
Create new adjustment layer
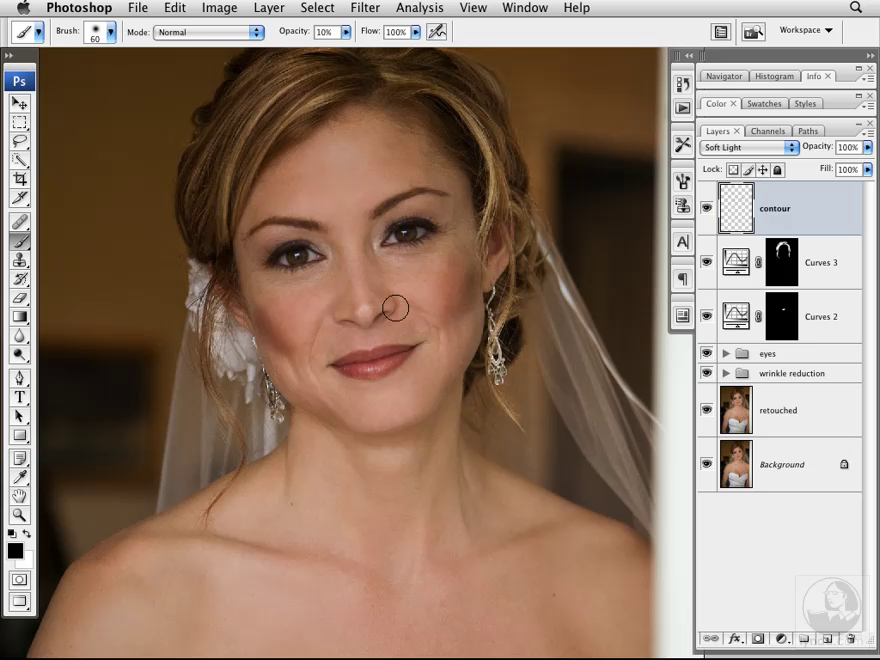click(781, 639)
